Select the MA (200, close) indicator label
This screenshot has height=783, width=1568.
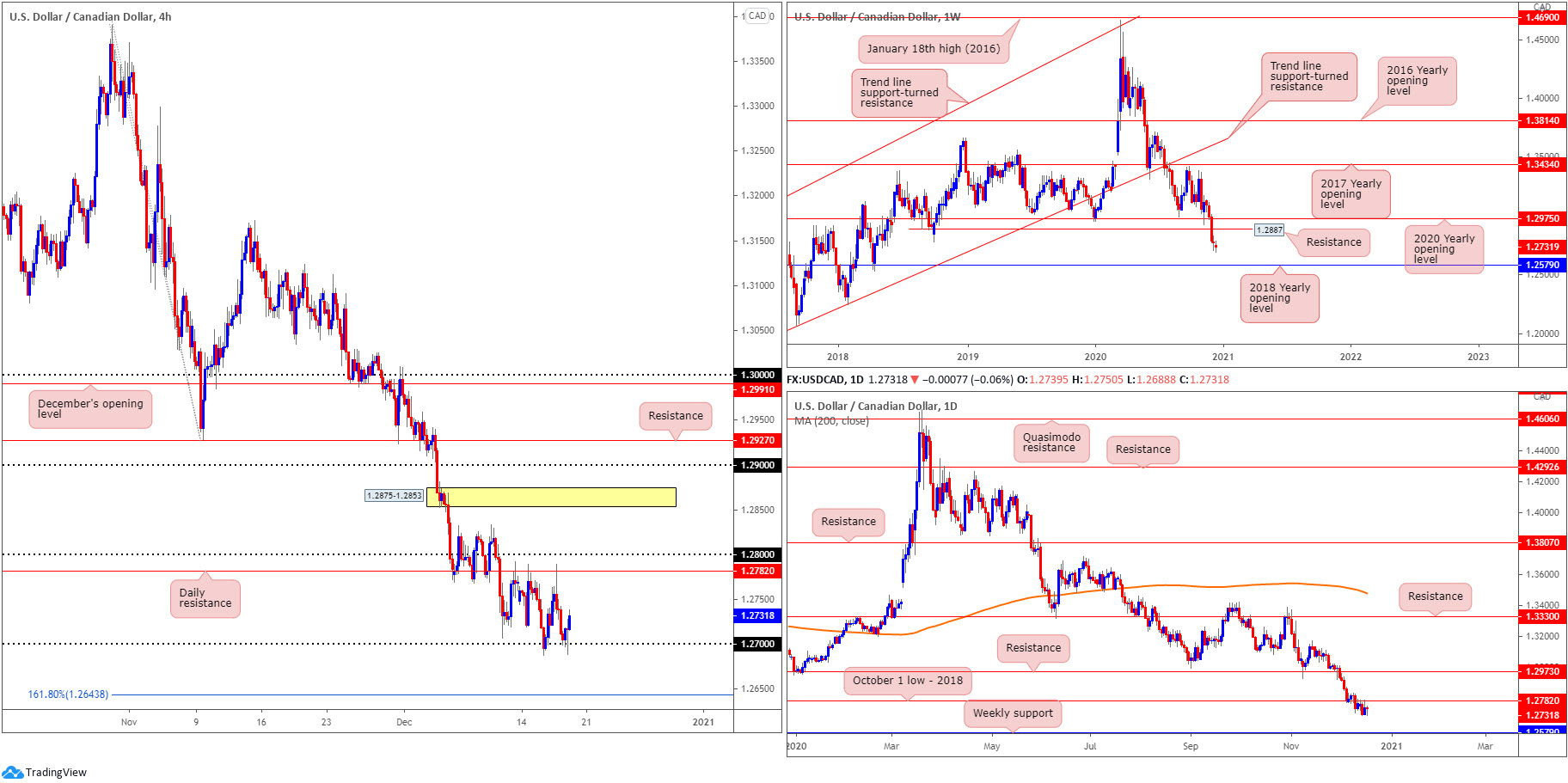(831, 420)
